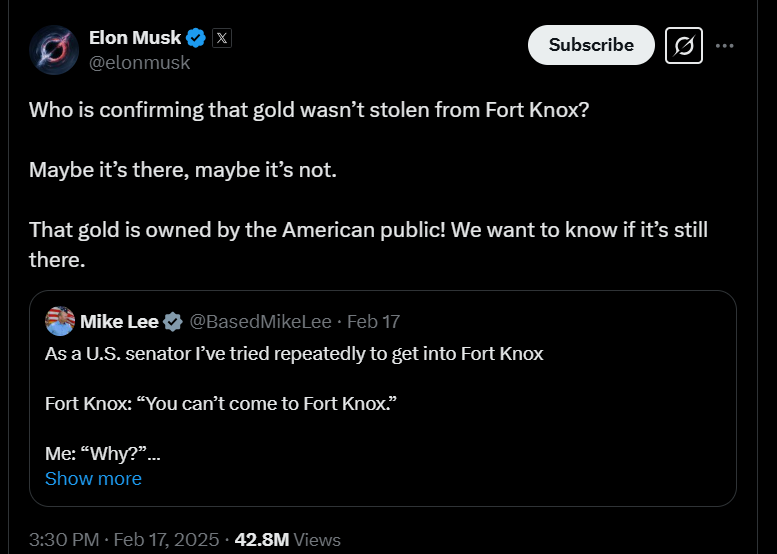
Task: Open the three-dot more options menu
Action: coord(724,46)
